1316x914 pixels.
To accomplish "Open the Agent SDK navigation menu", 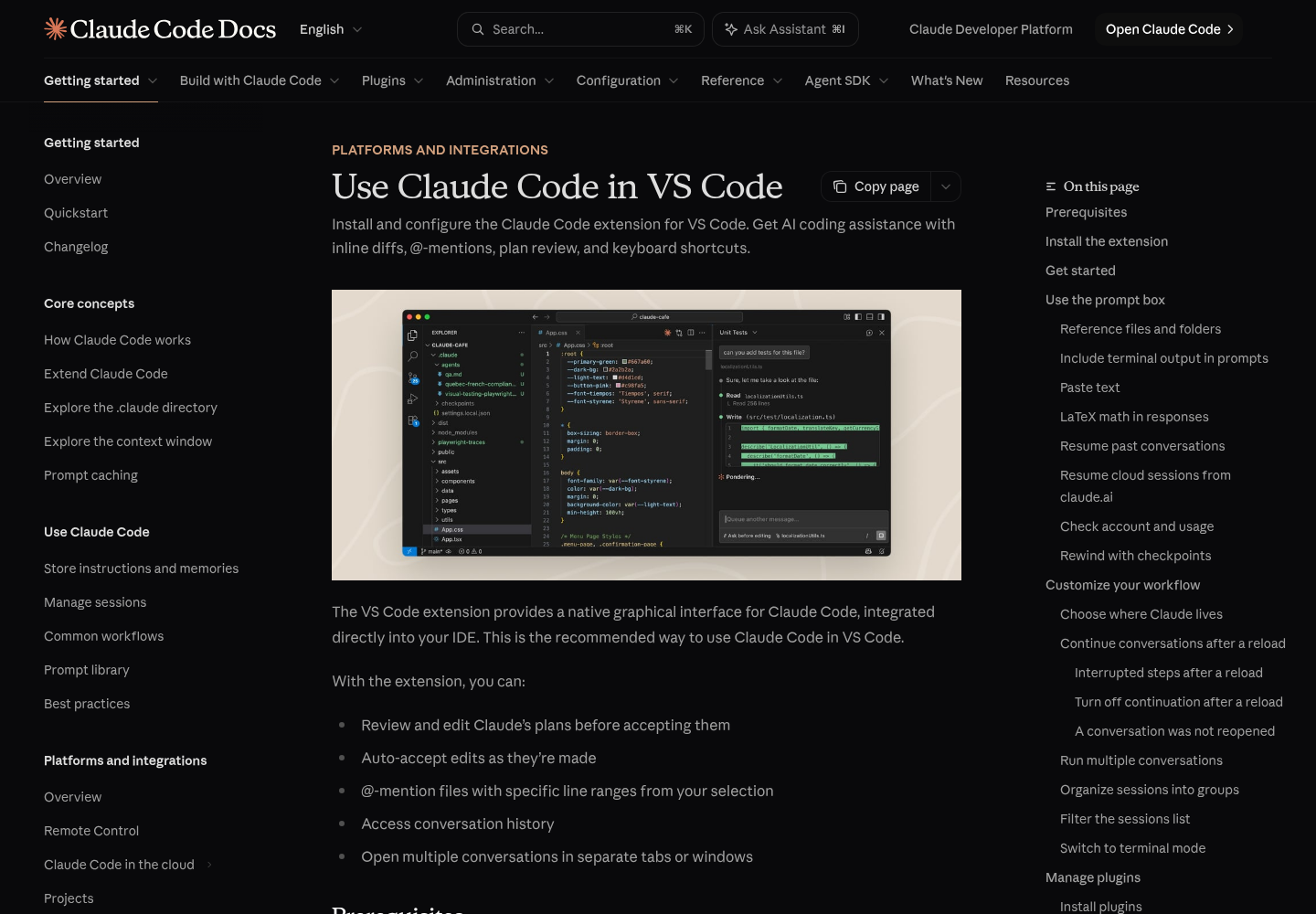I will (x=847, y=80).
